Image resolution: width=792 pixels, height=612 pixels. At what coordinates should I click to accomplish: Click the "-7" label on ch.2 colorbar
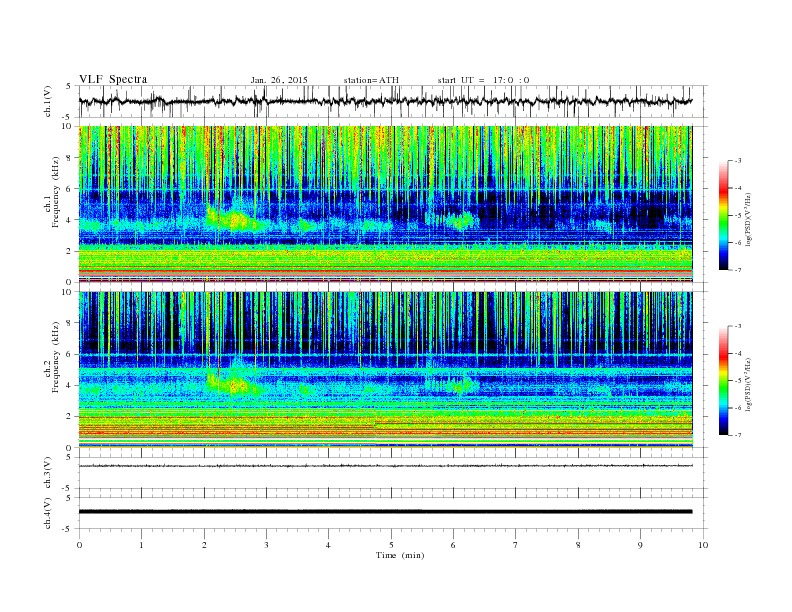point(738,435)
